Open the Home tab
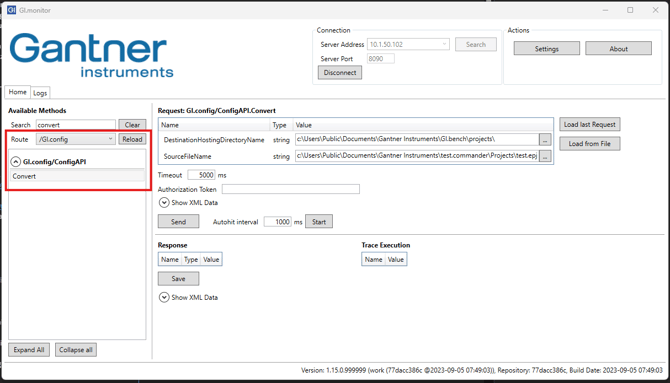The image size is (670, 383). tap(18, 92)
